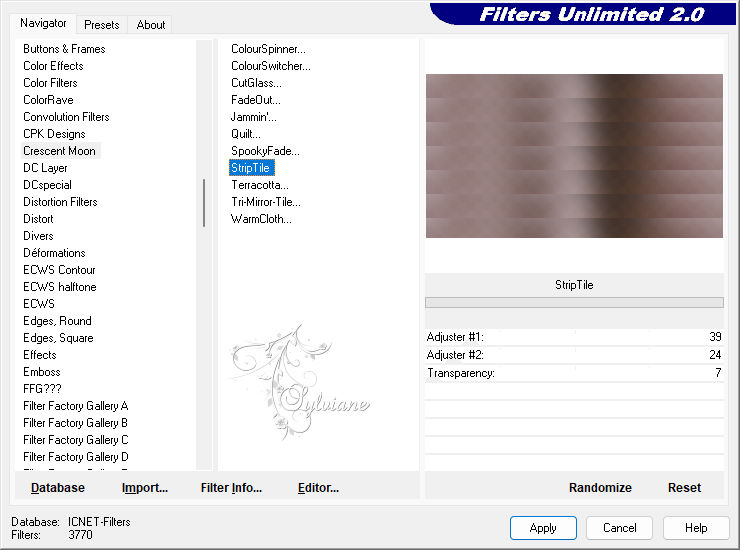This screenshot has height=550, width=740.
Task: Select Color Filters category
Action: [50, 83]
